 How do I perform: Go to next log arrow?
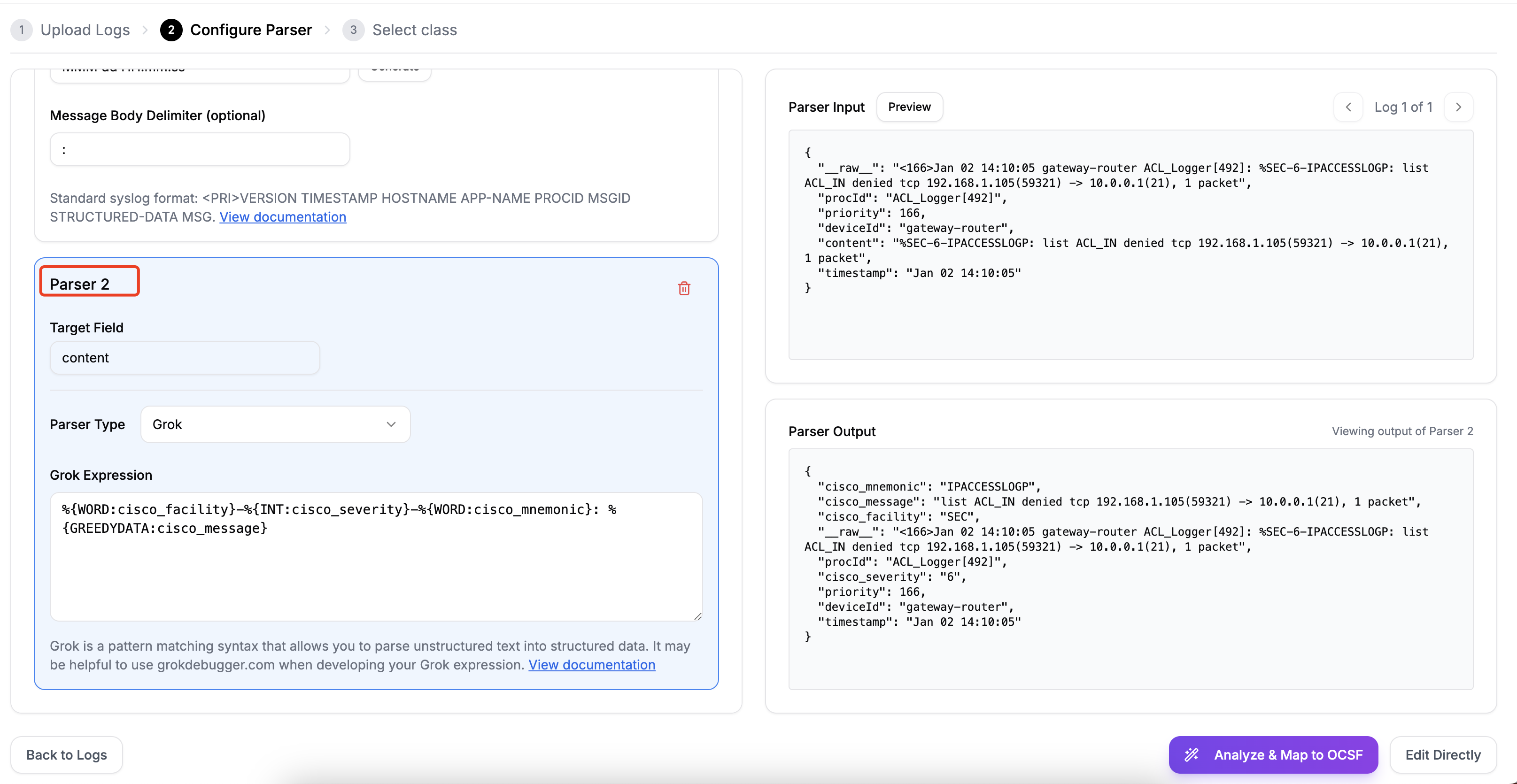pyautogui.click(x=1458, y=107)
